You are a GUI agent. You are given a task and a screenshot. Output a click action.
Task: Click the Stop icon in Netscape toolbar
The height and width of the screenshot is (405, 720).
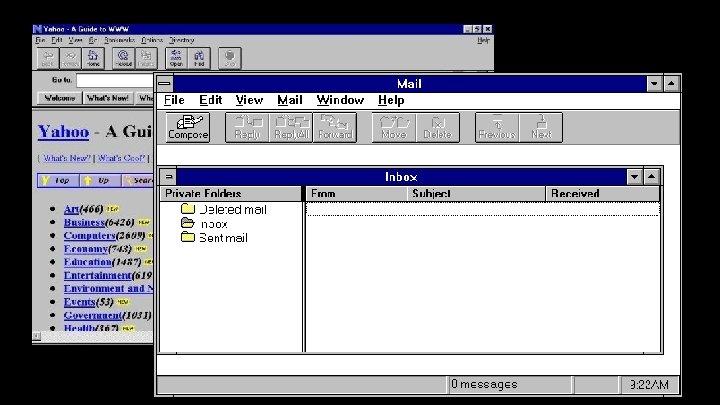click(230, 58)
